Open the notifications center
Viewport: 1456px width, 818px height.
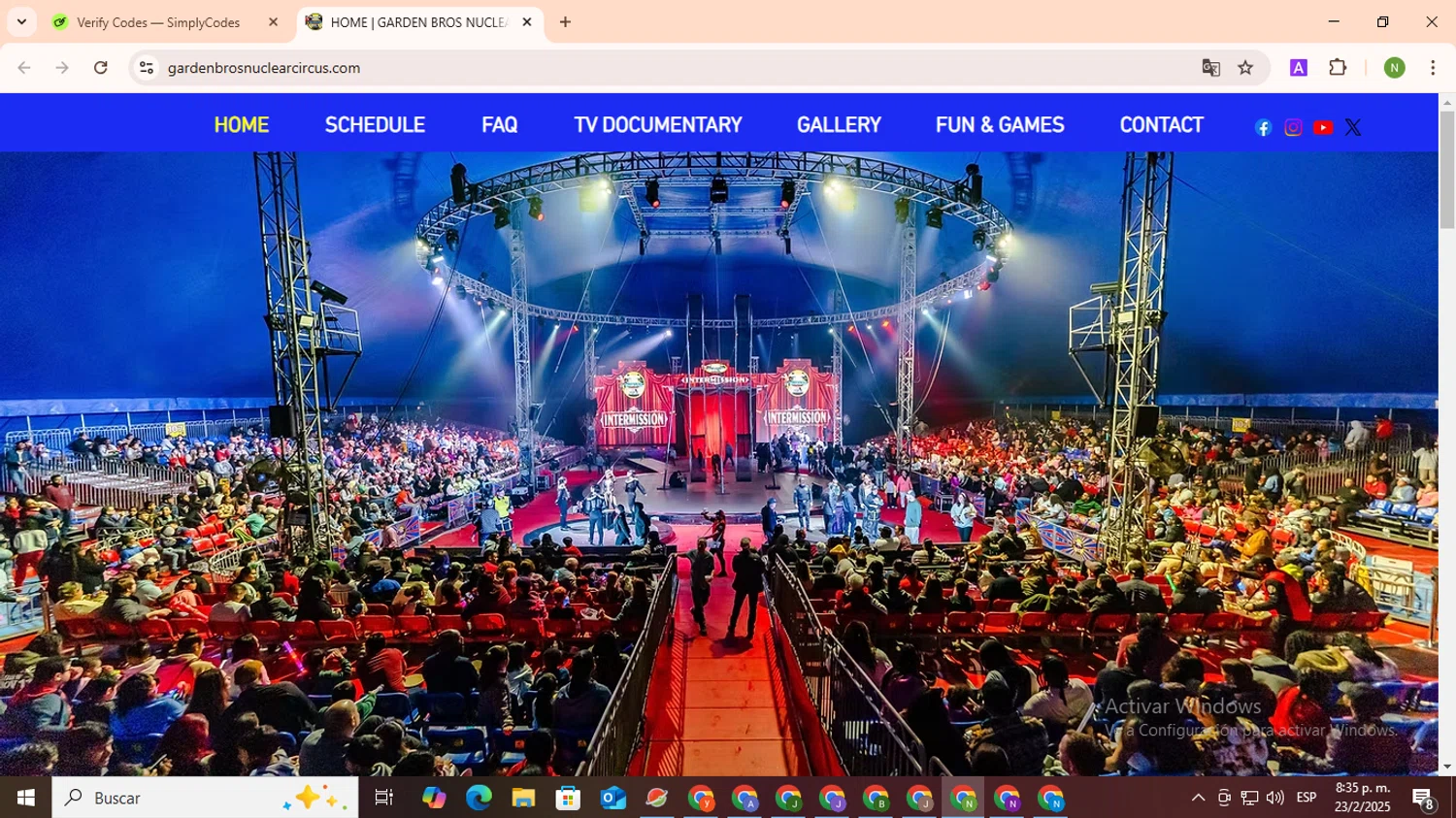1424,798
